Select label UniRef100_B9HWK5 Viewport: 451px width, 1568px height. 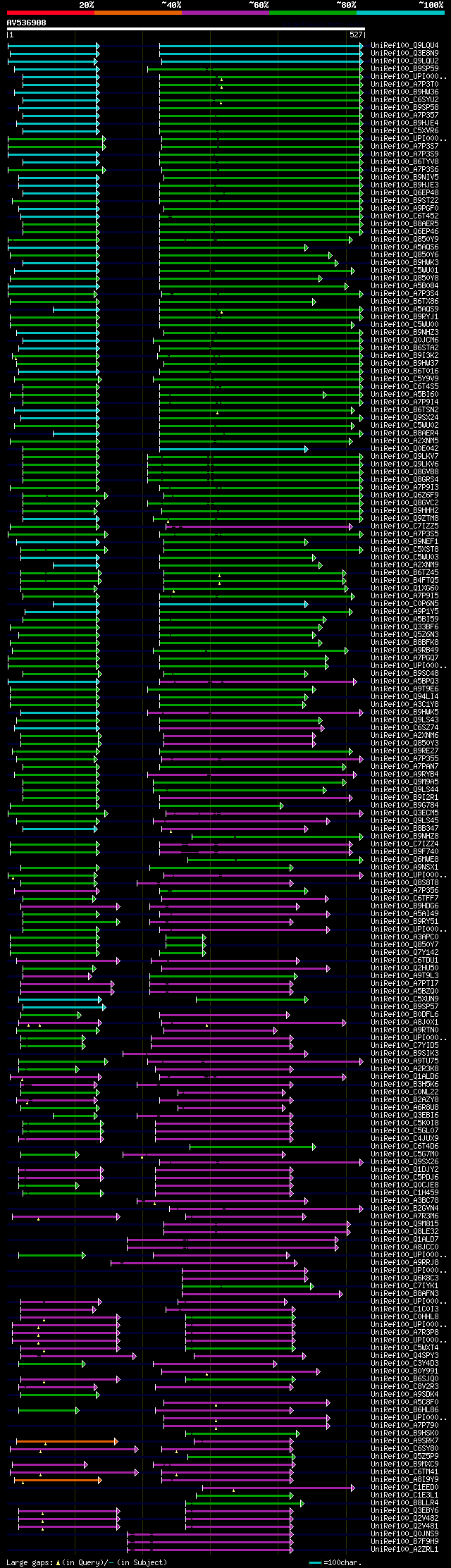click(404, 712)
